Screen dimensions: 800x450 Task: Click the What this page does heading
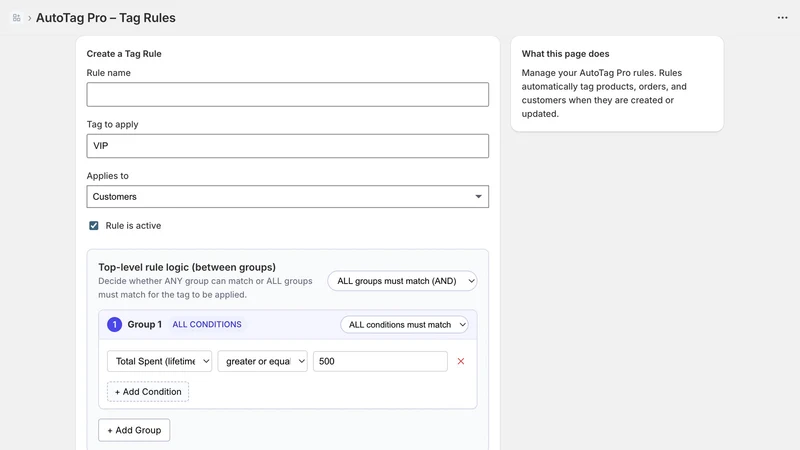565,54
